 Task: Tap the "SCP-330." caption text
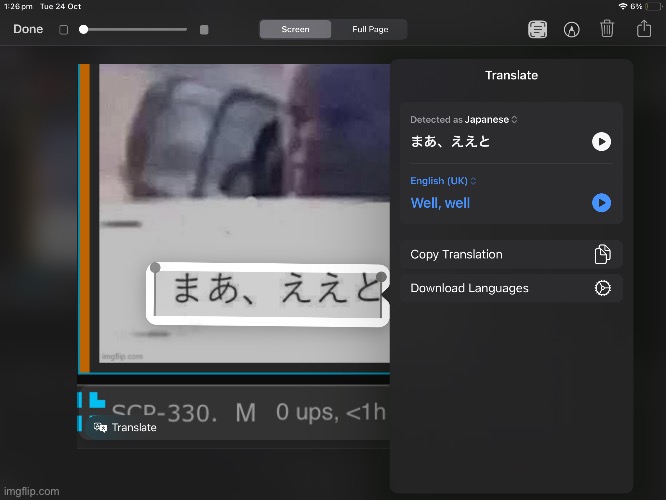tap(164, 412)
